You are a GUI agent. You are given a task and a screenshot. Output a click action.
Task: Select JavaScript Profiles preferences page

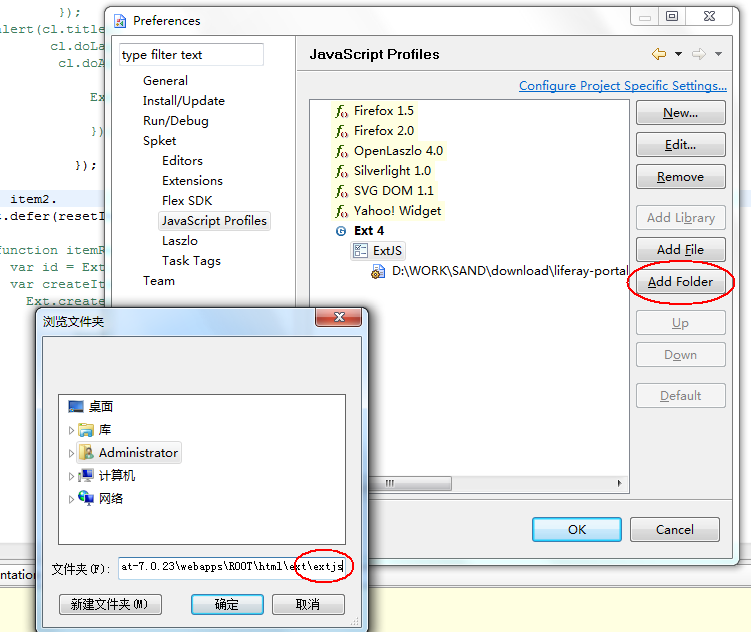pyautogui.click(x=214, y=221)
